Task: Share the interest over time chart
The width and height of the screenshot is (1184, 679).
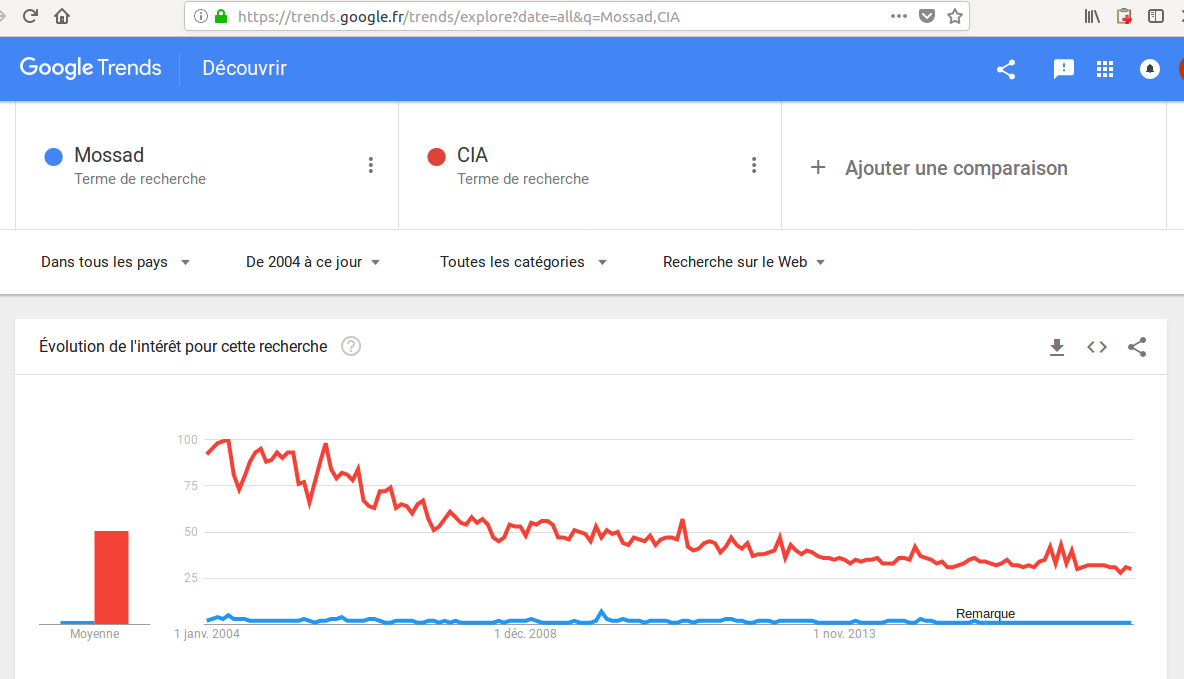Action: click(1137, 347)
